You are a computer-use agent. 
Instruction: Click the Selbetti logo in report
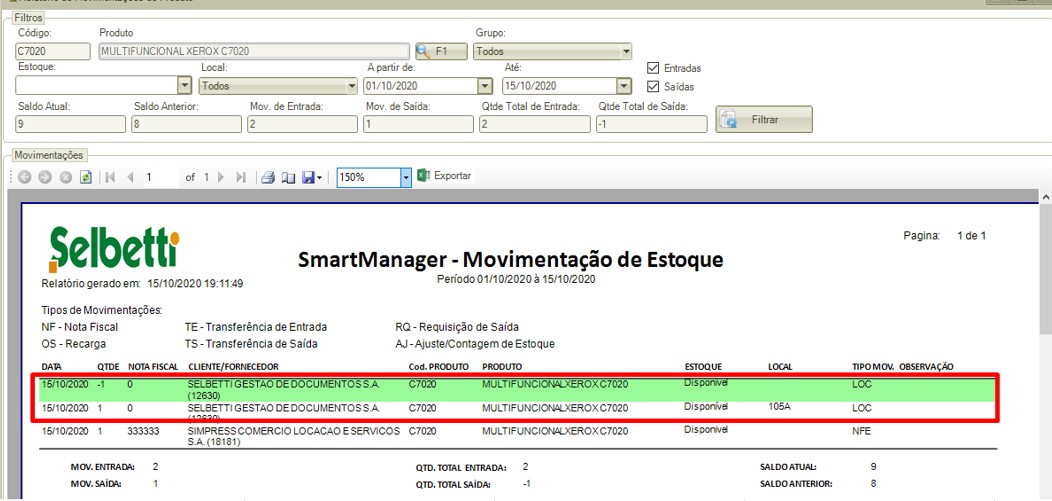(114, 249)
